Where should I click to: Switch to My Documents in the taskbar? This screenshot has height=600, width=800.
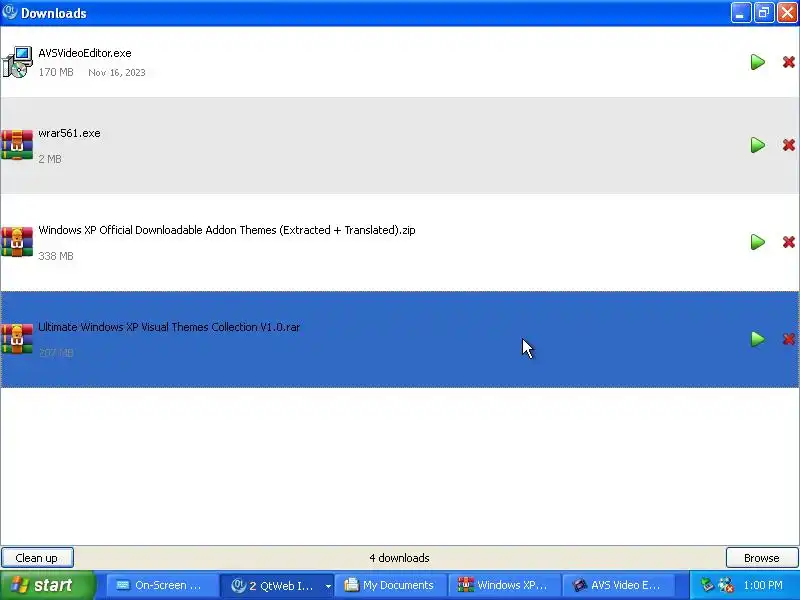click(x=390, y=585)
